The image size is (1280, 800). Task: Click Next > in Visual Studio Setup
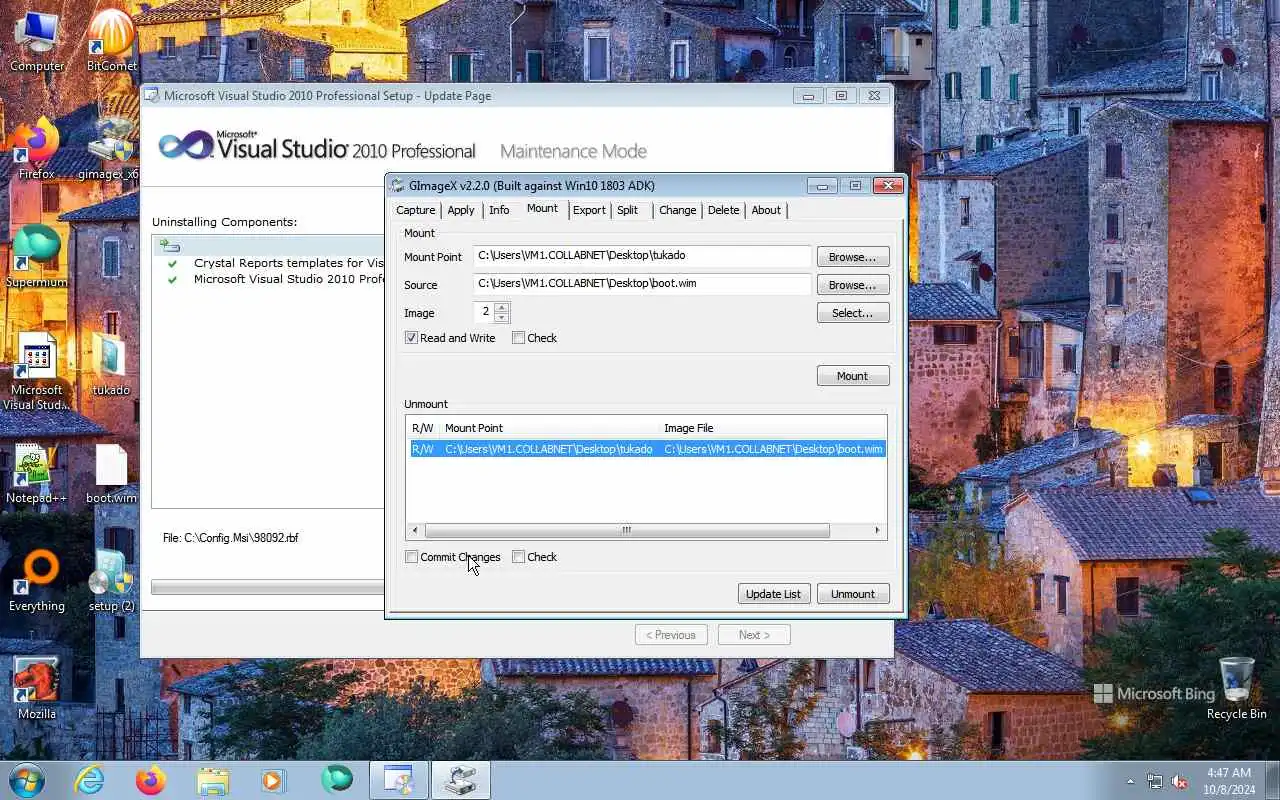(754, 635)
